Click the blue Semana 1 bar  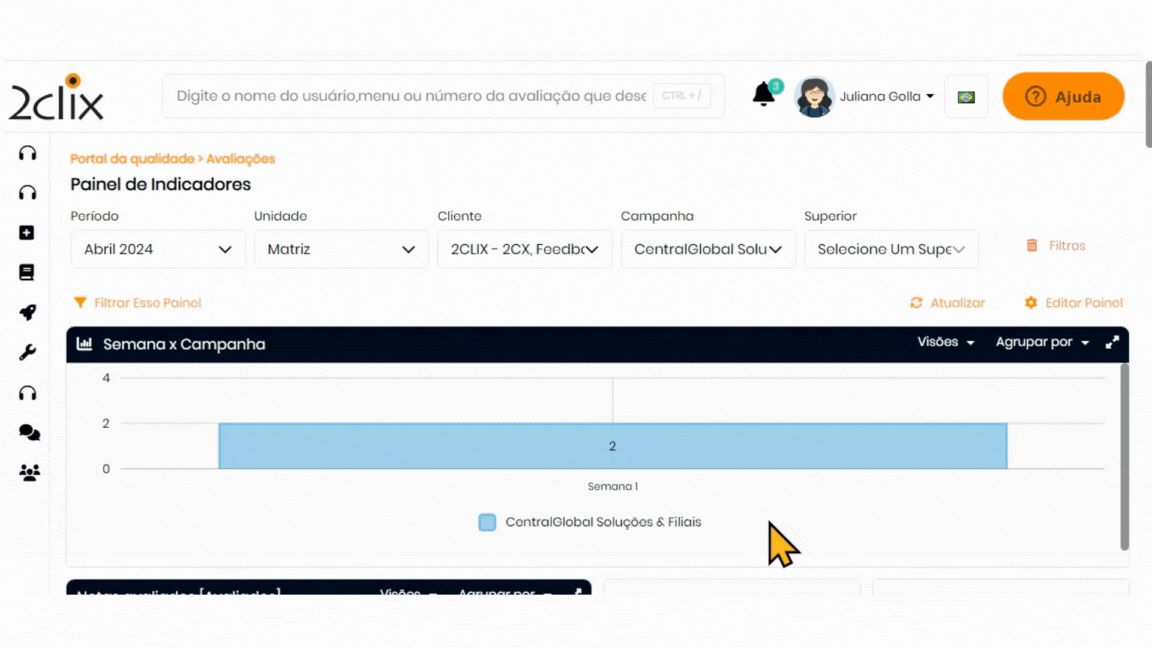tap(612, 446)
